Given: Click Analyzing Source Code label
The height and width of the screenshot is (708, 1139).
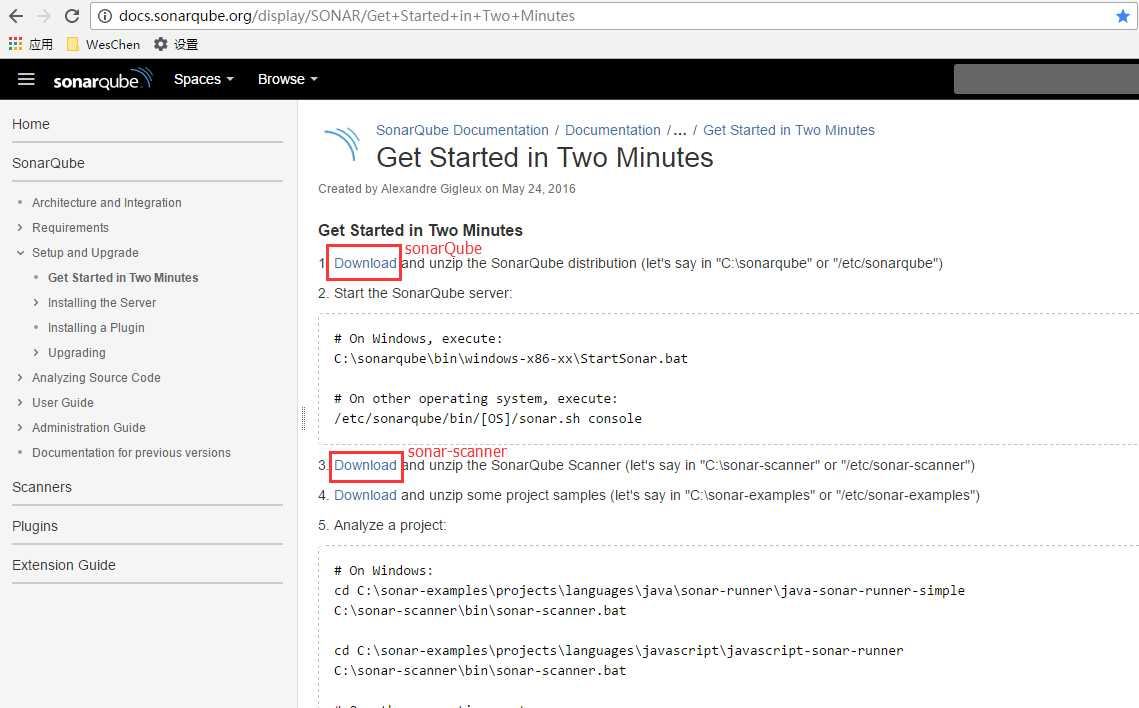Looking at the screenshot, I should tap(96, 378).
